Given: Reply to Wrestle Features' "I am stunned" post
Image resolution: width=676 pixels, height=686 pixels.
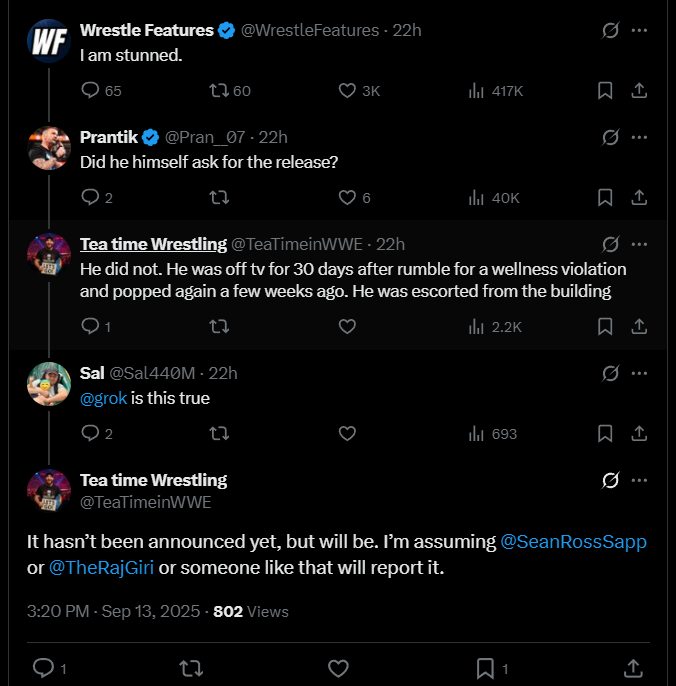Looking at the screenshot, I should (x=90, y=91).
